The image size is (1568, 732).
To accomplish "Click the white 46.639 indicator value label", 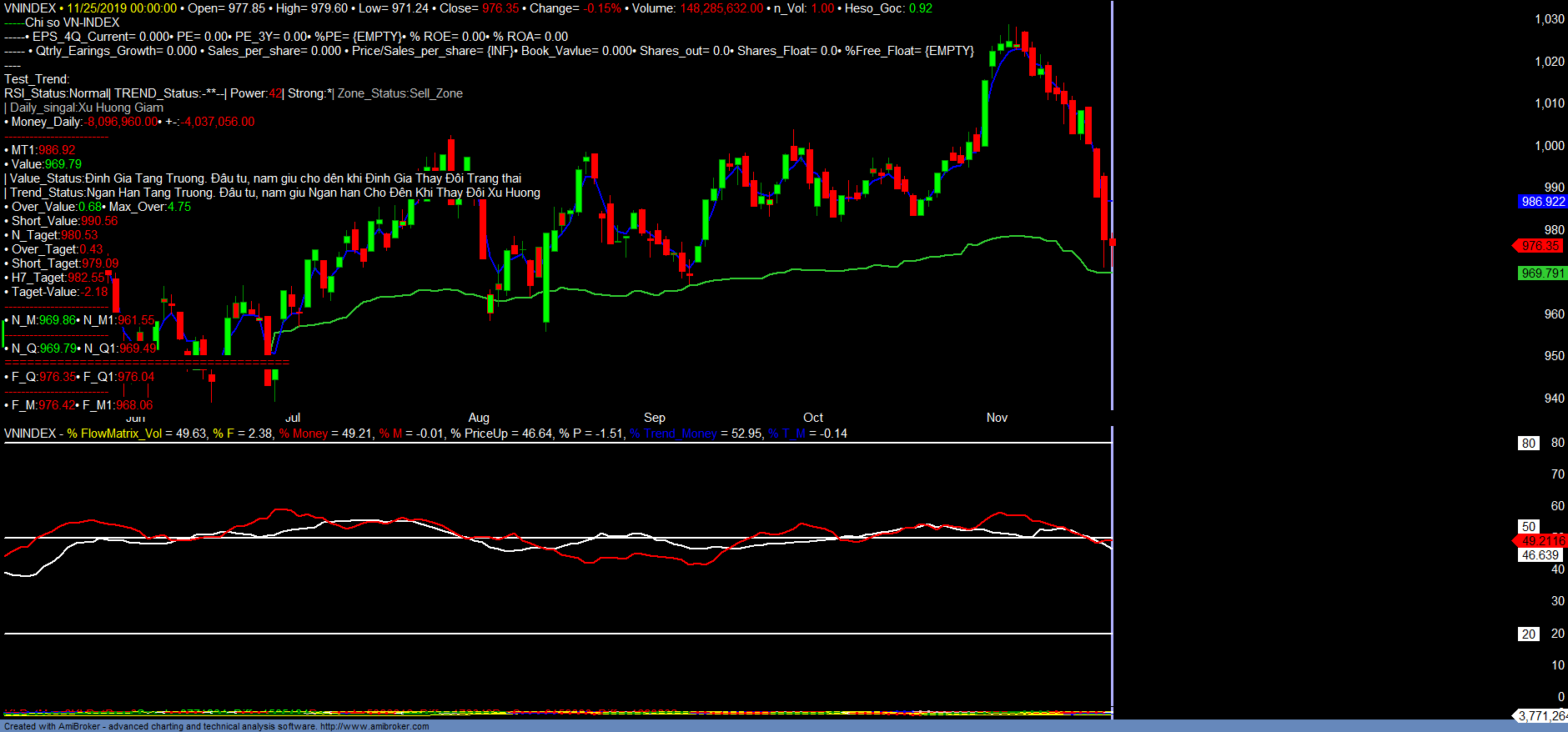I will [1540, 555].
